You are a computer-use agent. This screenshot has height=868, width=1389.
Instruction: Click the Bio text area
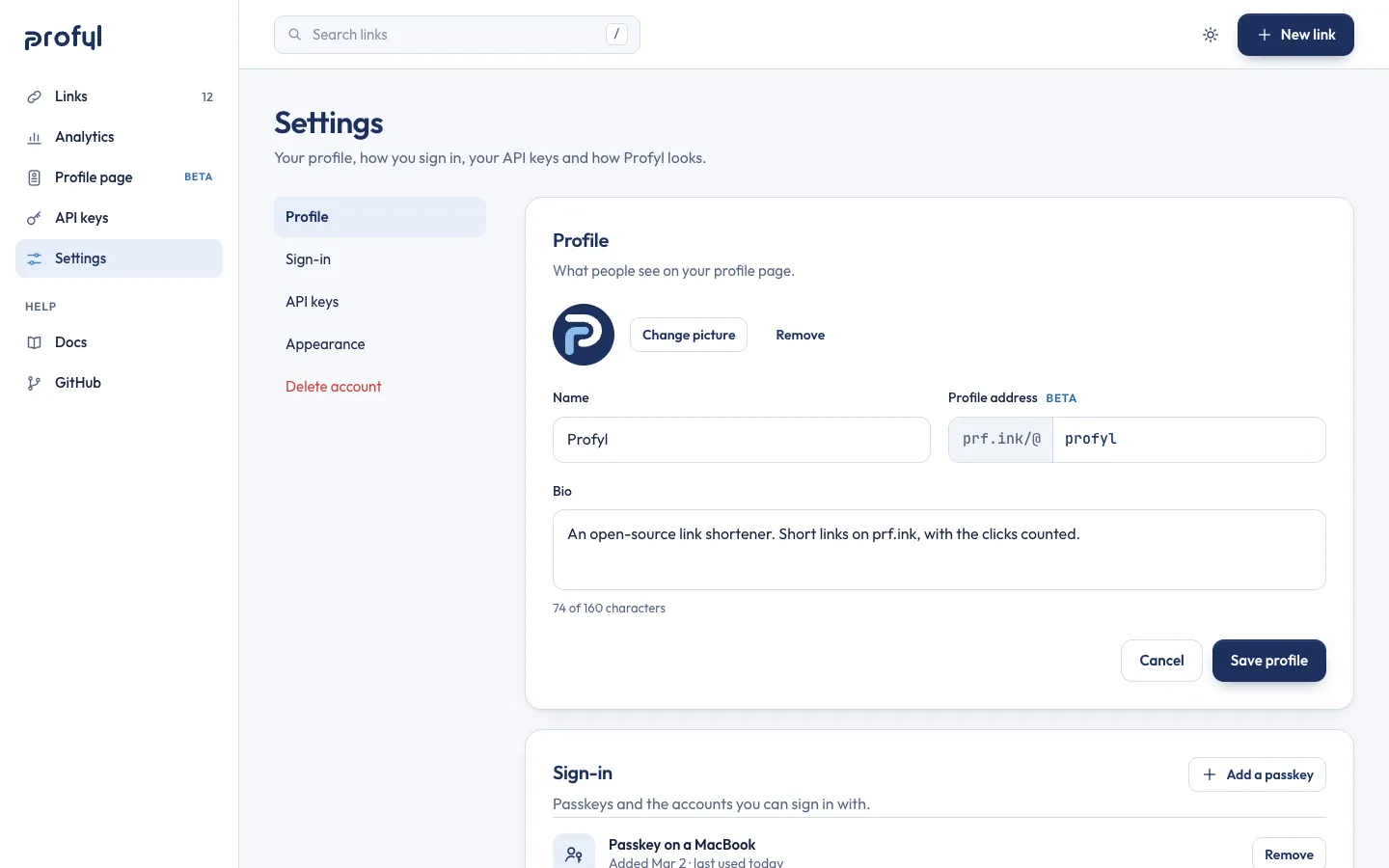940,550
